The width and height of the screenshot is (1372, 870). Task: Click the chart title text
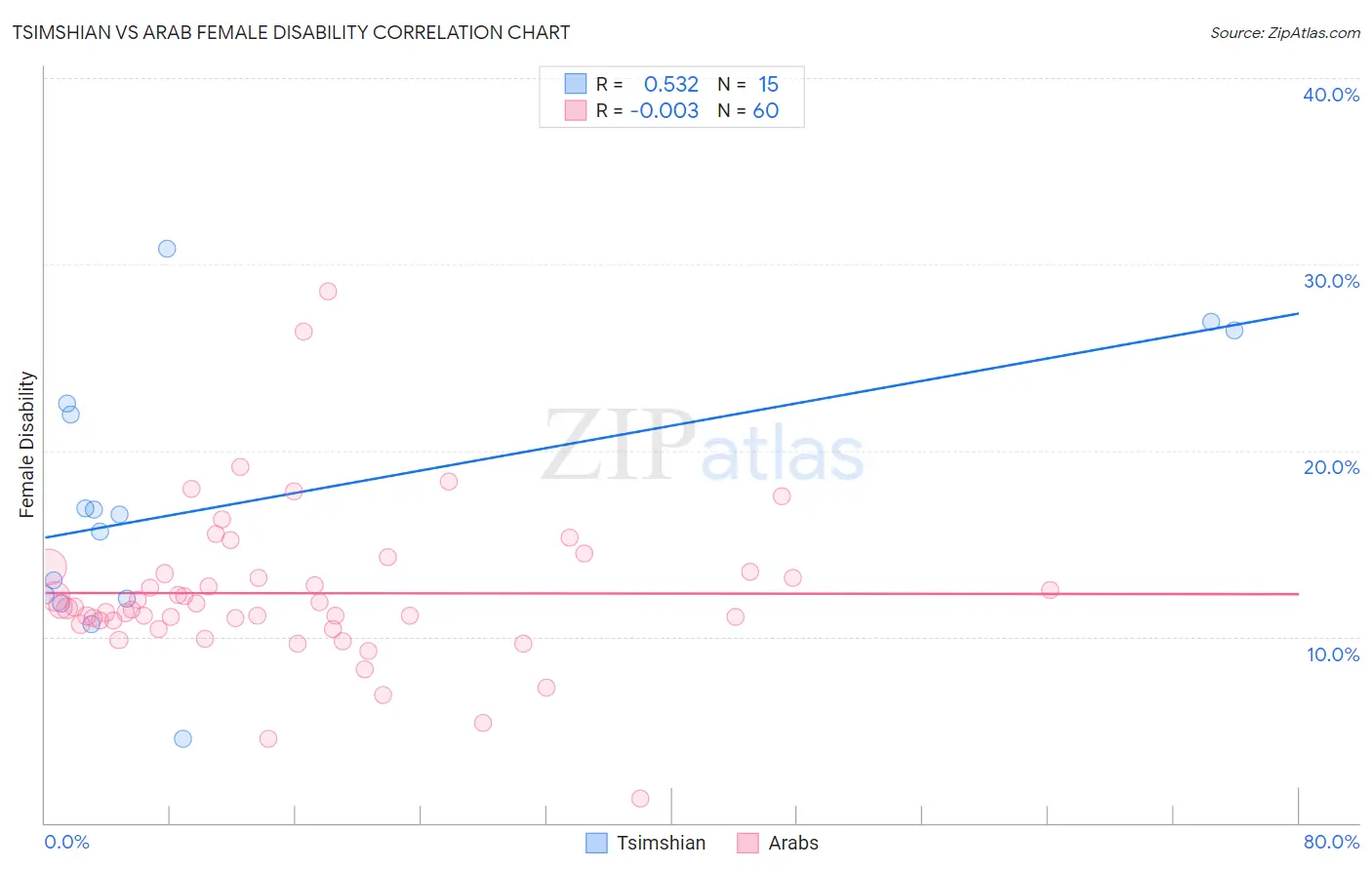(291, 32)
